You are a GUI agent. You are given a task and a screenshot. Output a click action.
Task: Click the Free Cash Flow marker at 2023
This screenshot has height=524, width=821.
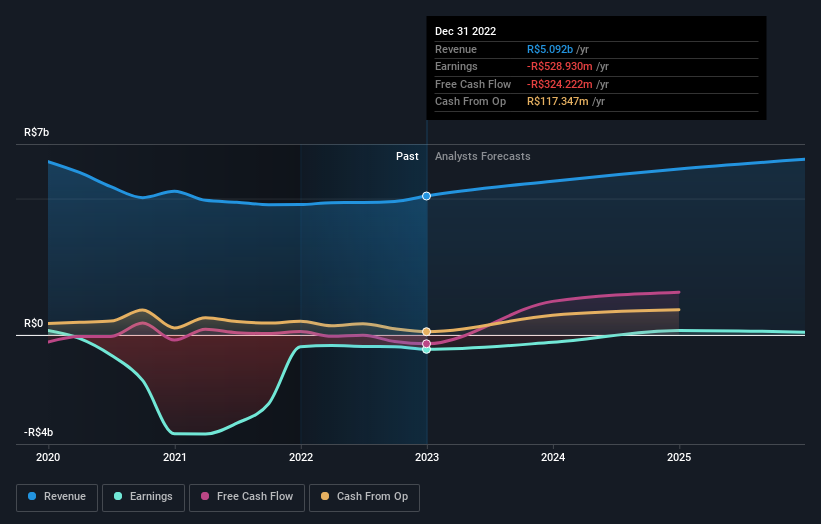[x=427, y=343]
